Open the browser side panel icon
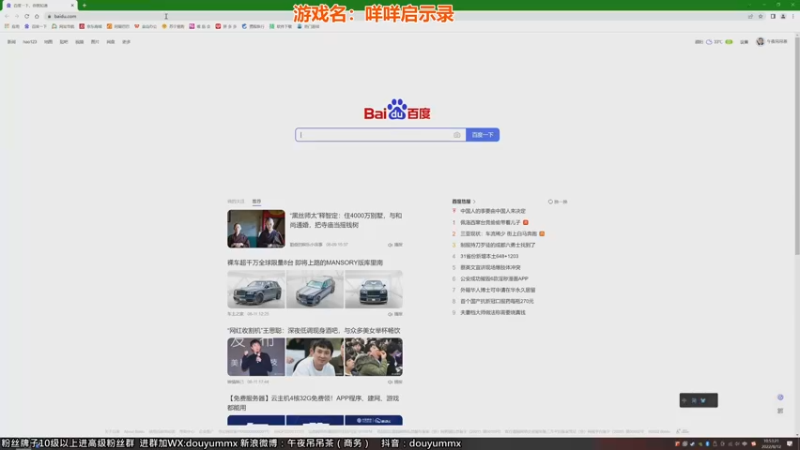Viewport: 800px width, 450px height. click(773, 16)
